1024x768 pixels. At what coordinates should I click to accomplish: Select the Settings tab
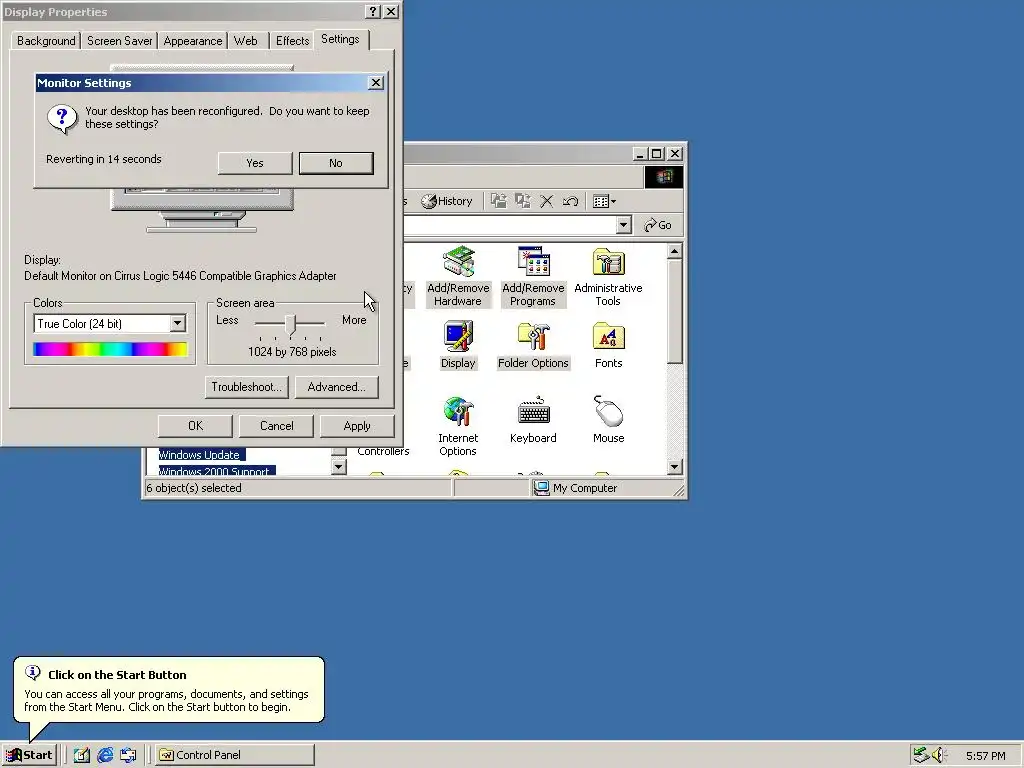[x=340, y=39]
